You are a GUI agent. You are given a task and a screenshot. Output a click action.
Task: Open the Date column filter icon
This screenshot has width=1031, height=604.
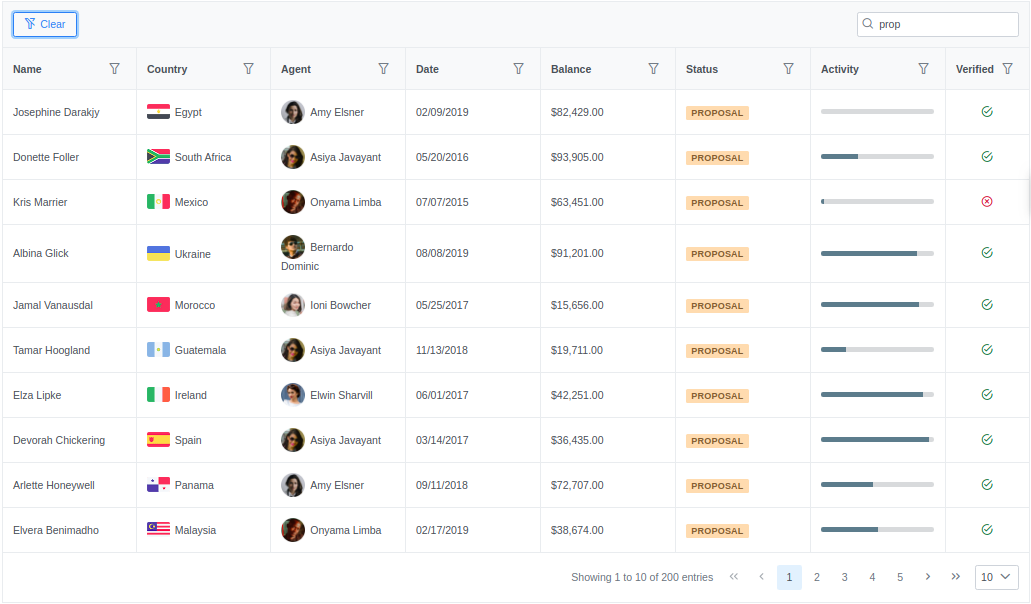pyautogui.click(x=518, y=69)
